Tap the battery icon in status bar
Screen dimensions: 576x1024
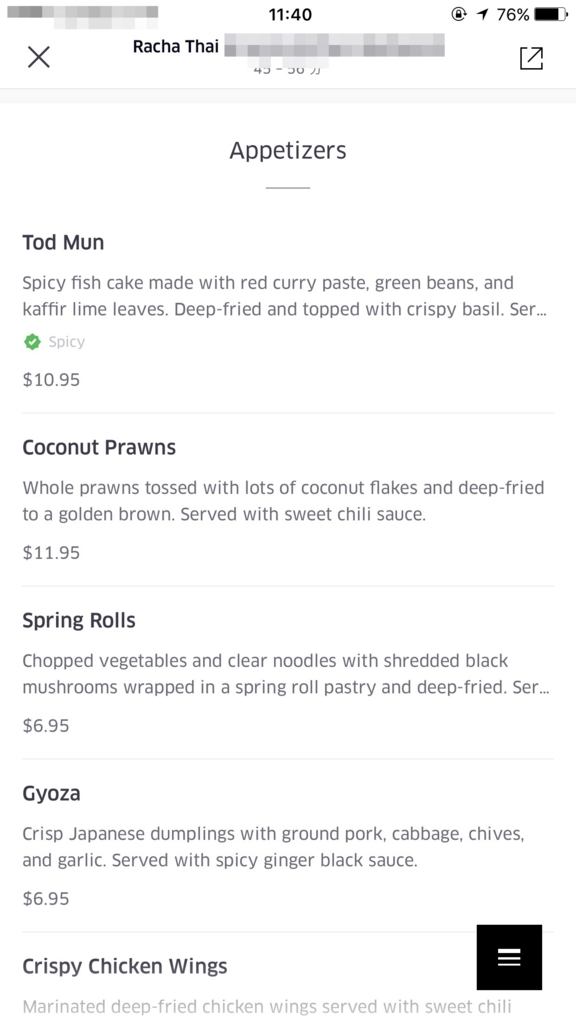coord(551,14)
